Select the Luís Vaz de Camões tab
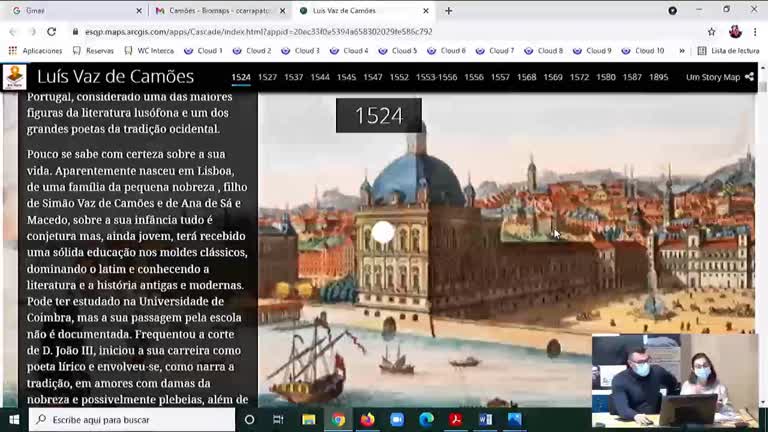 coord(362,10)
